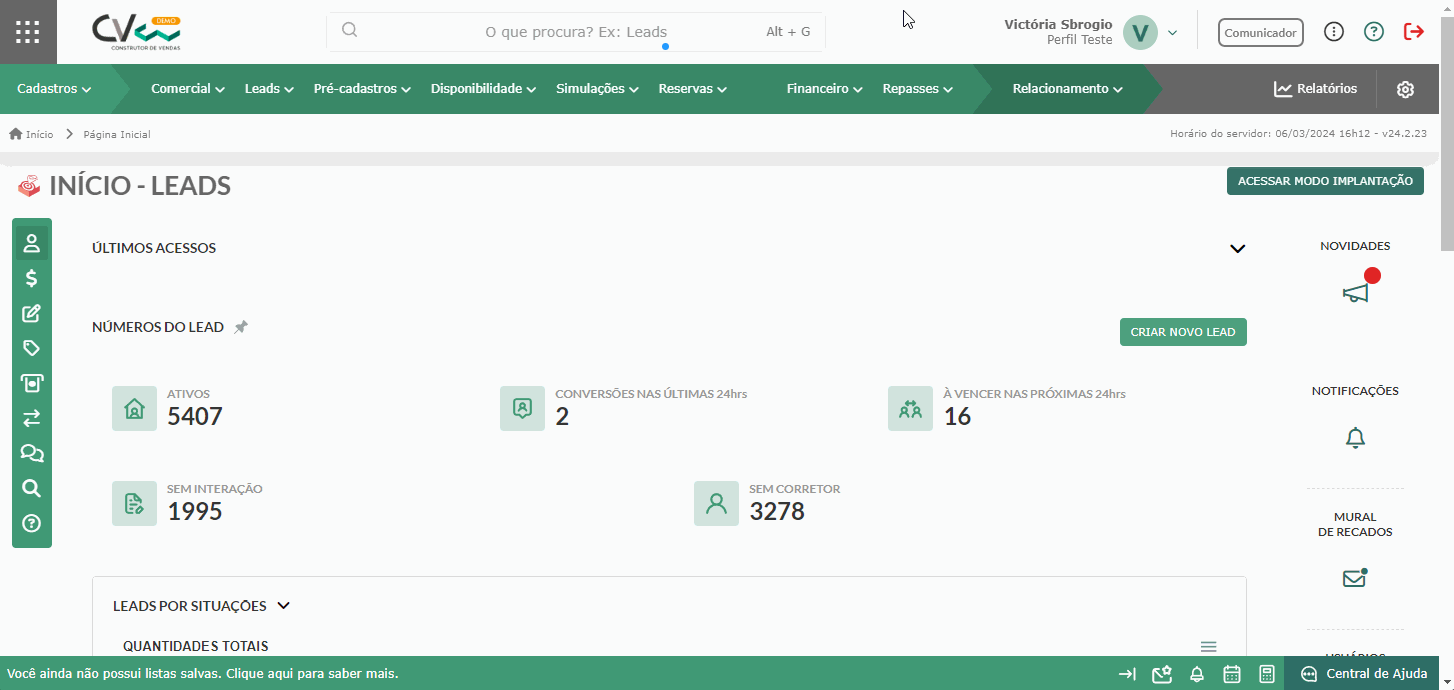Image resolution: width=1454 pixels, height=690 pixels.
Task: Open the Repasses menu
Action: point(917,89)
